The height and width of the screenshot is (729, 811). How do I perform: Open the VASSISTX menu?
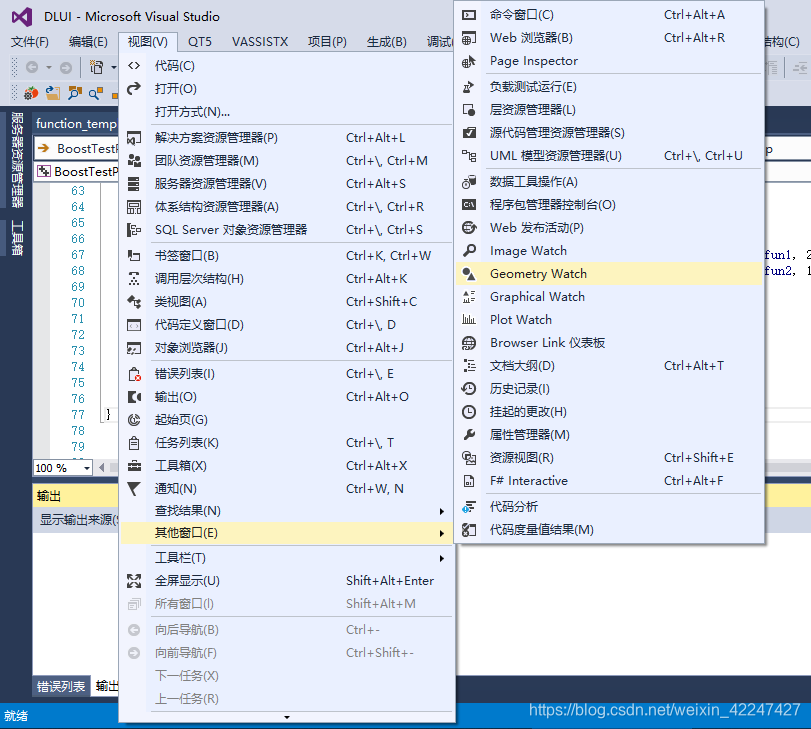click(260, 42)
